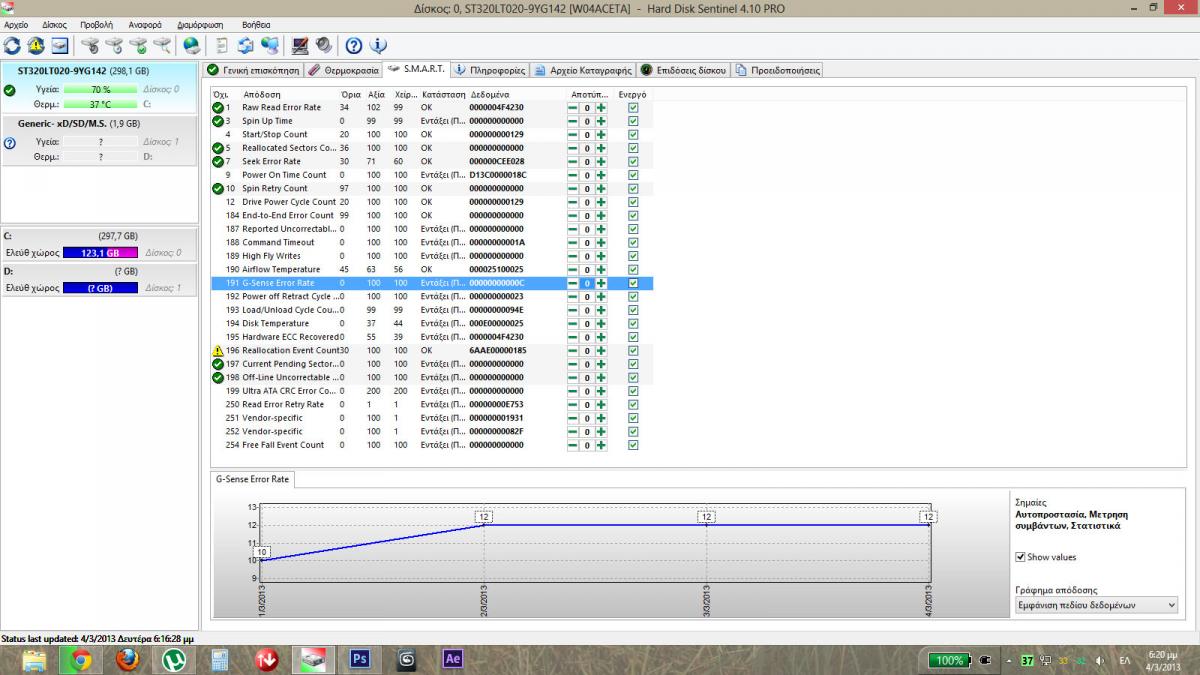Open help via the blue question mark icon
The image size is (1200, 675).
[353, 45]
